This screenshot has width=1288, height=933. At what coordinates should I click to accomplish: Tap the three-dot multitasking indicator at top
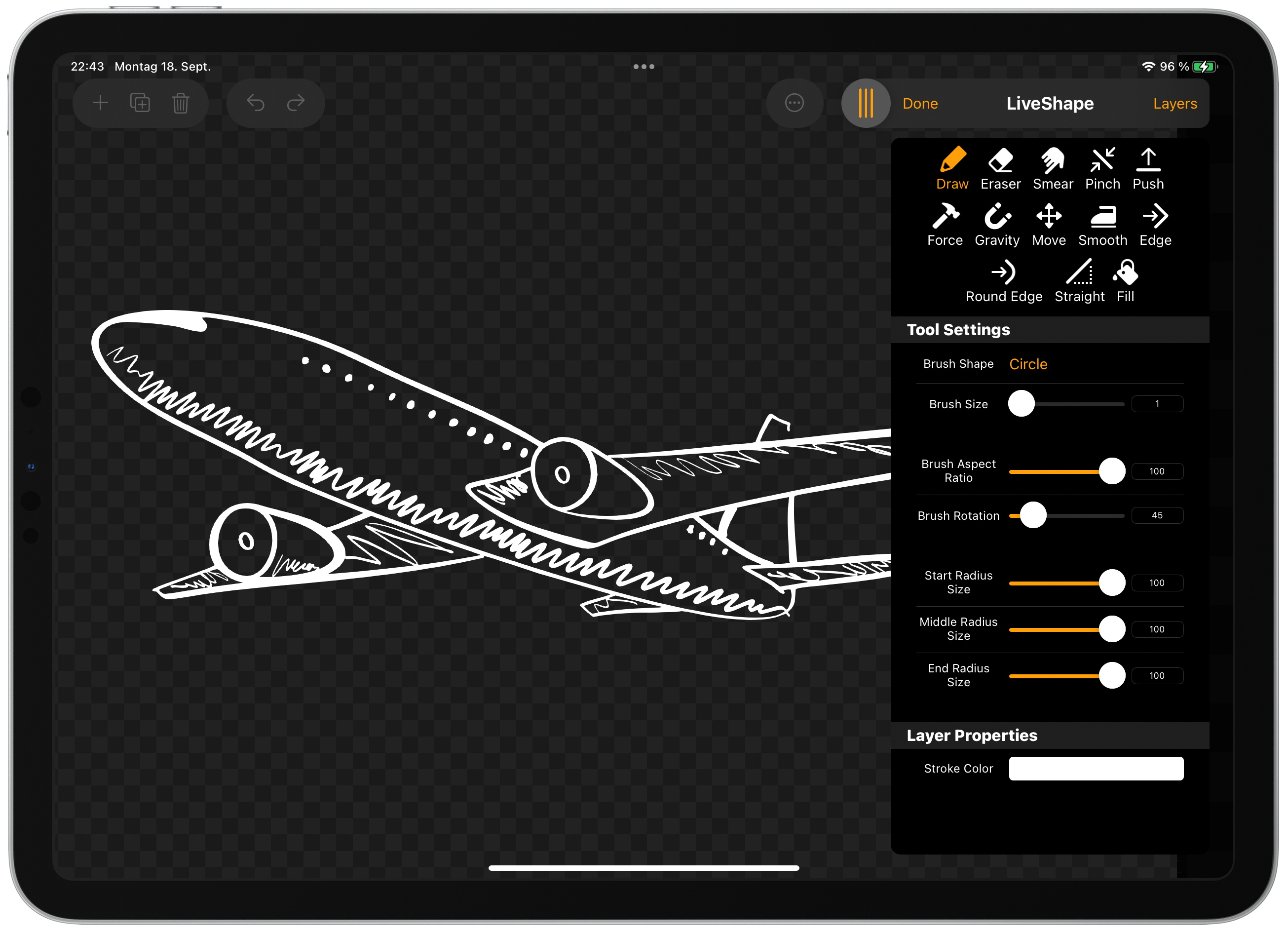644,67
